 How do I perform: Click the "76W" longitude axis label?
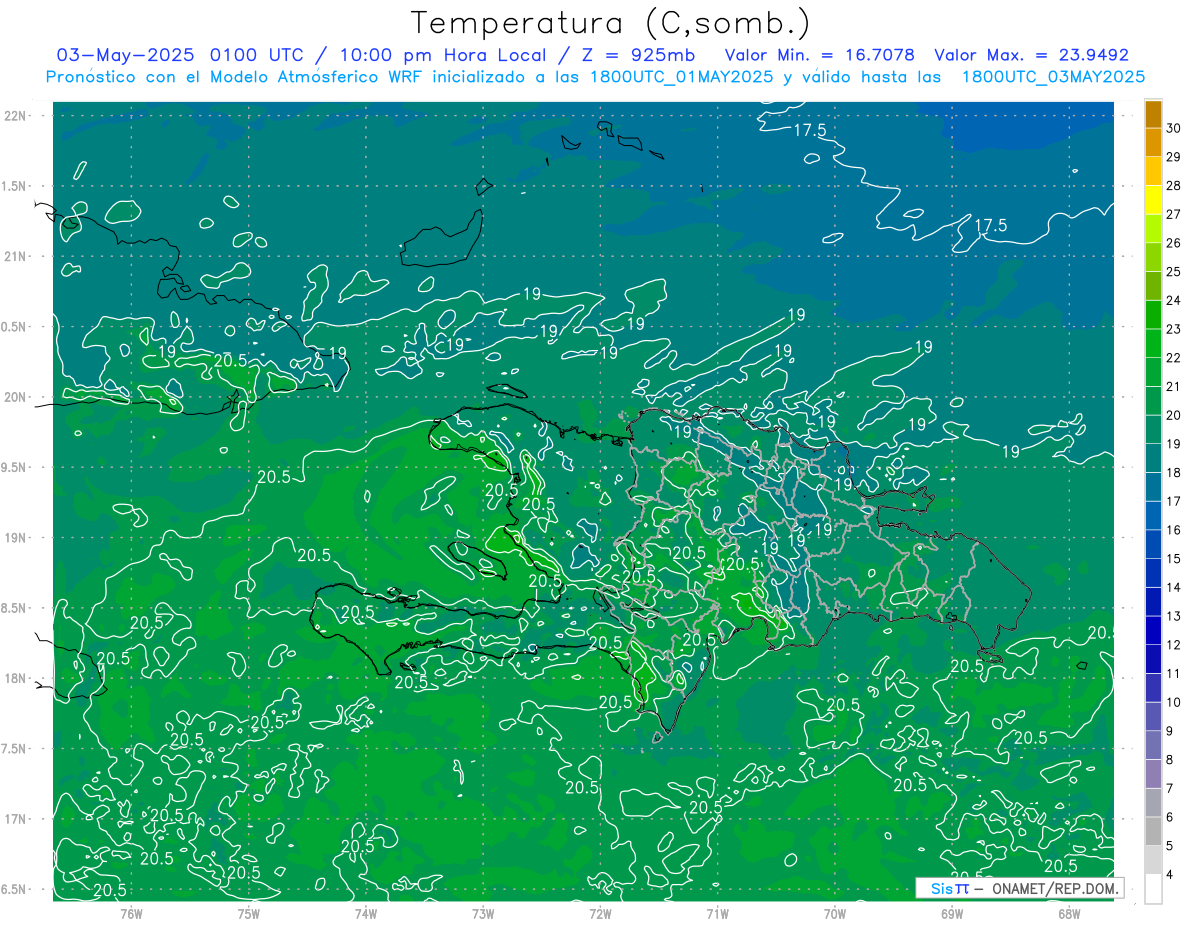pos(131,913)
